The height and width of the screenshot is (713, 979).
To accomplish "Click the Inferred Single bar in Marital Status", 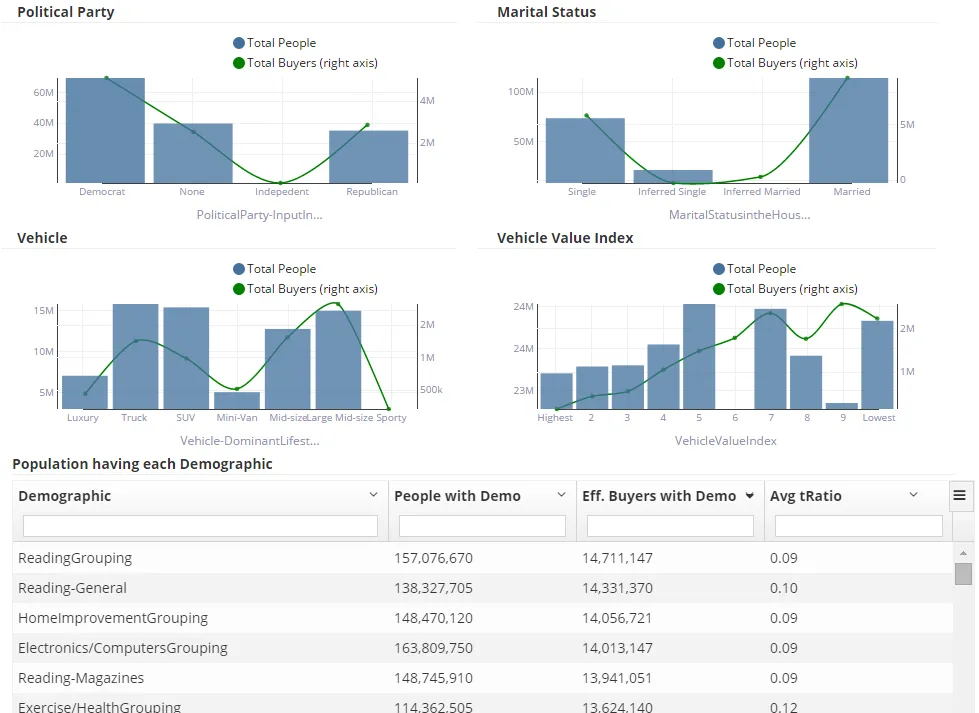I will pos(673,176).
